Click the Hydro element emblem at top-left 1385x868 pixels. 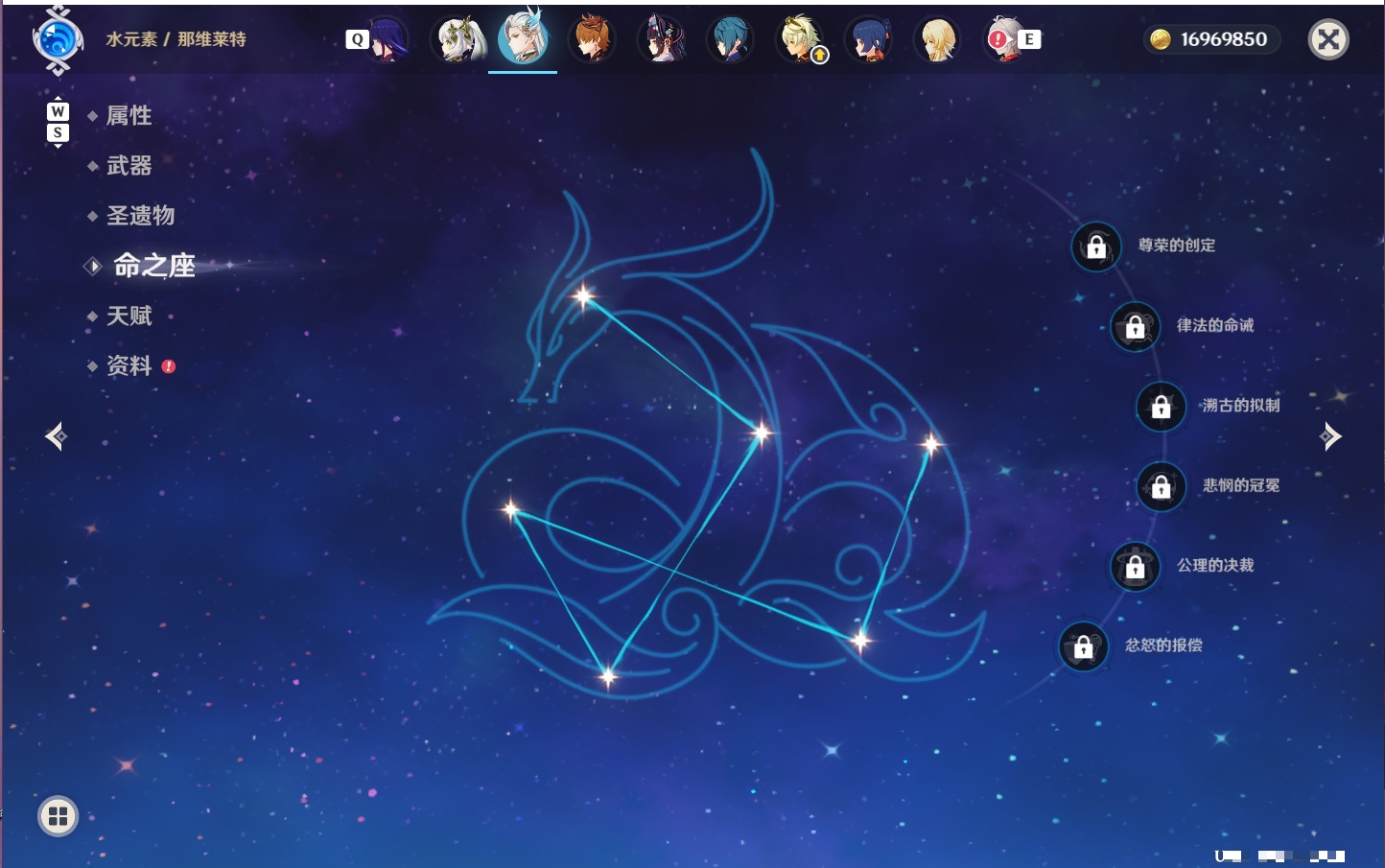point(58,40)
